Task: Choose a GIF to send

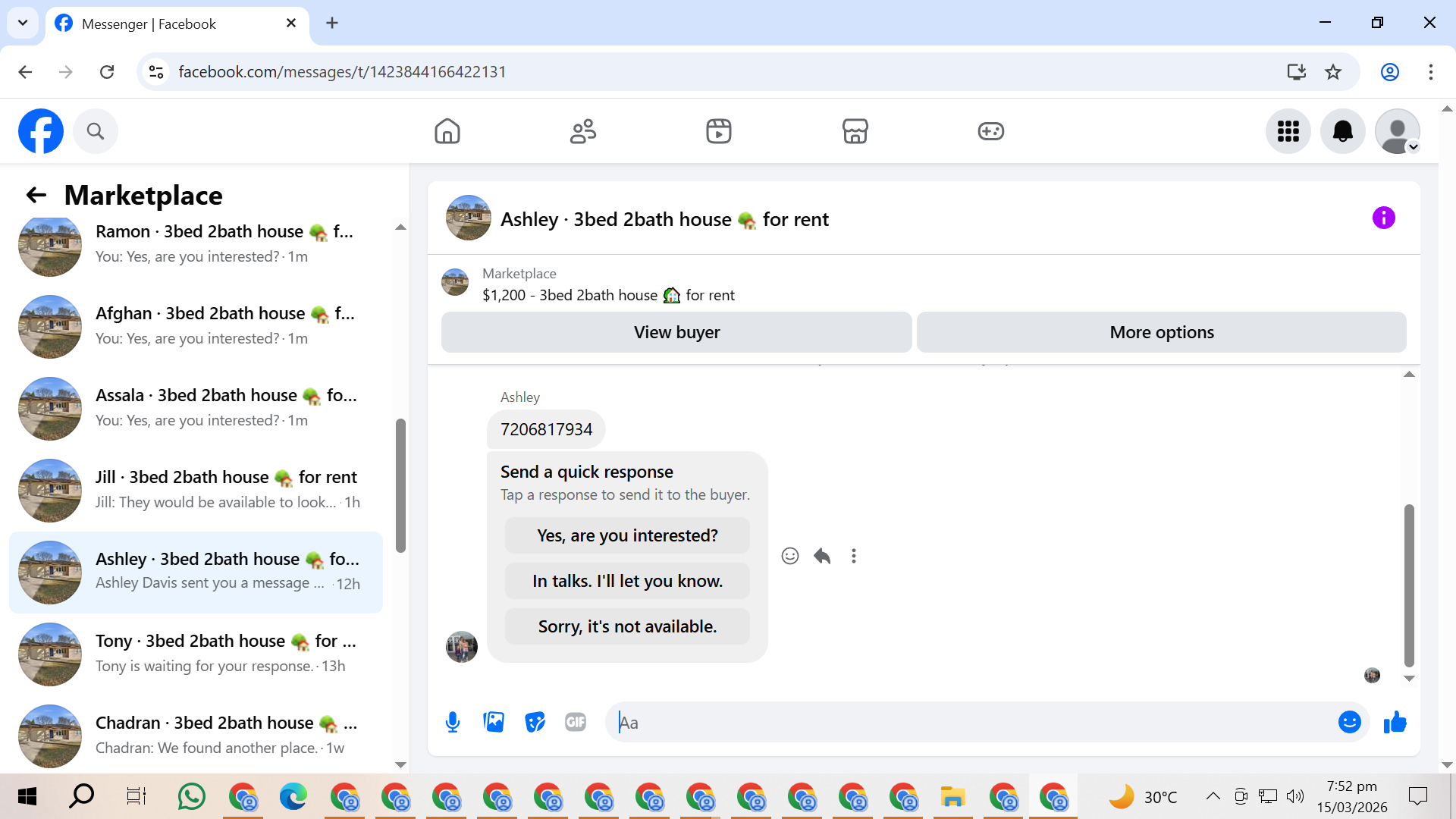Action: point(576,723)
